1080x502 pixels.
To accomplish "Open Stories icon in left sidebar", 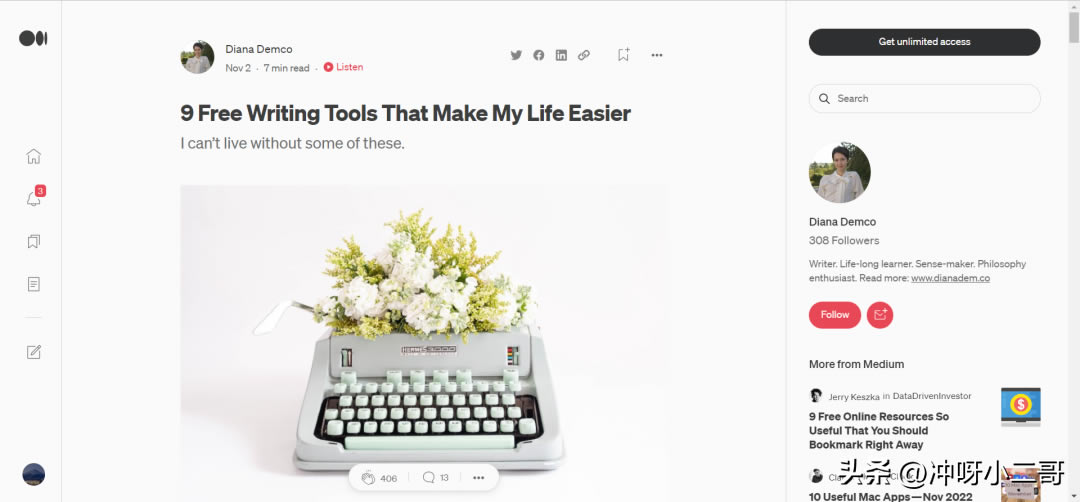I will click(x=34, y=284).
